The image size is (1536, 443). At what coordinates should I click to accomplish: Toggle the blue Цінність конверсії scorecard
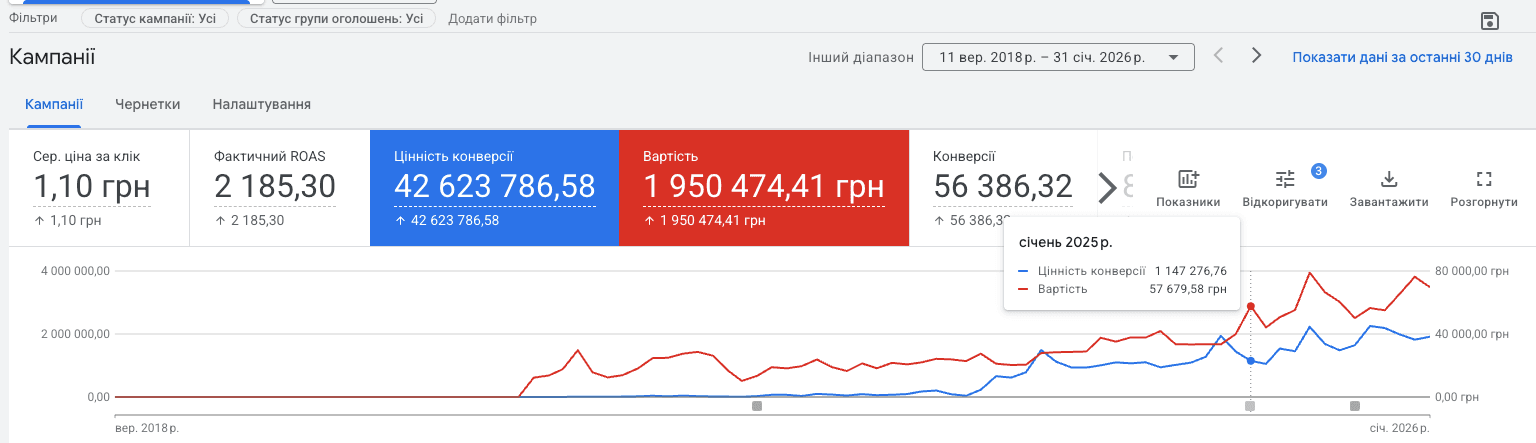pos(495,187)
